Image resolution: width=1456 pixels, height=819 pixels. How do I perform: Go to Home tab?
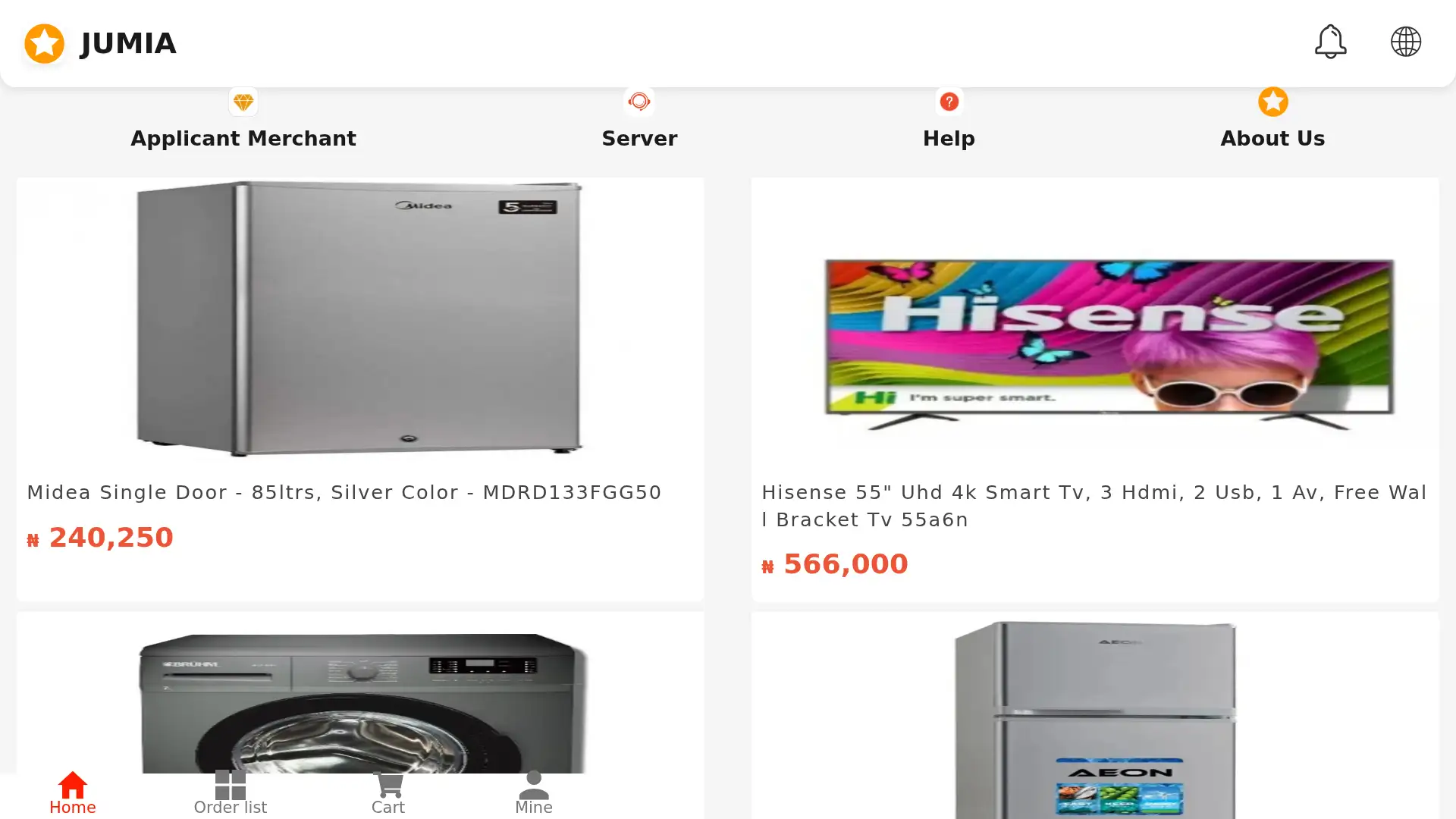[x=73, y=794]
